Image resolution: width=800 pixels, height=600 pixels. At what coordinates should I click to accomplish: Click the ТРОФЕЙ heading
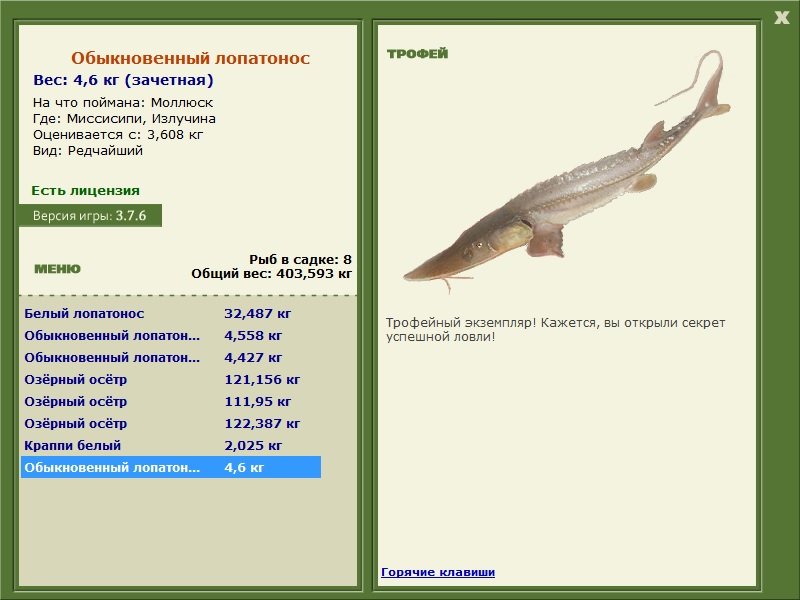[417, 54]
